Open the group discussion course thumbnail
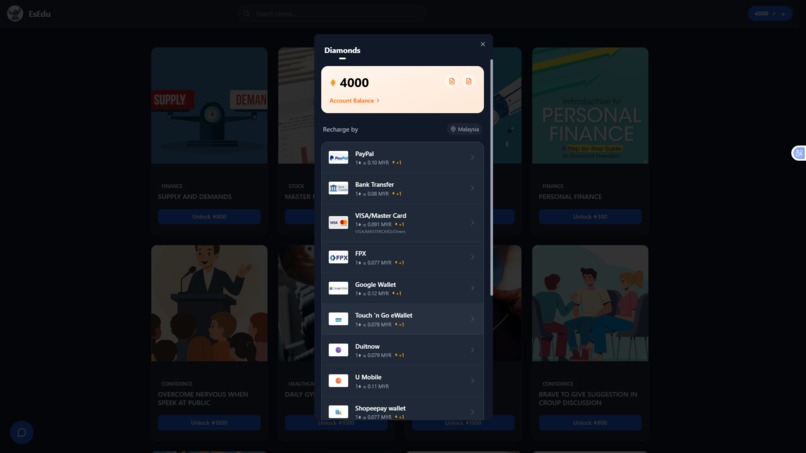The width and height of the screenshot is (806, 453). (590, 303)
